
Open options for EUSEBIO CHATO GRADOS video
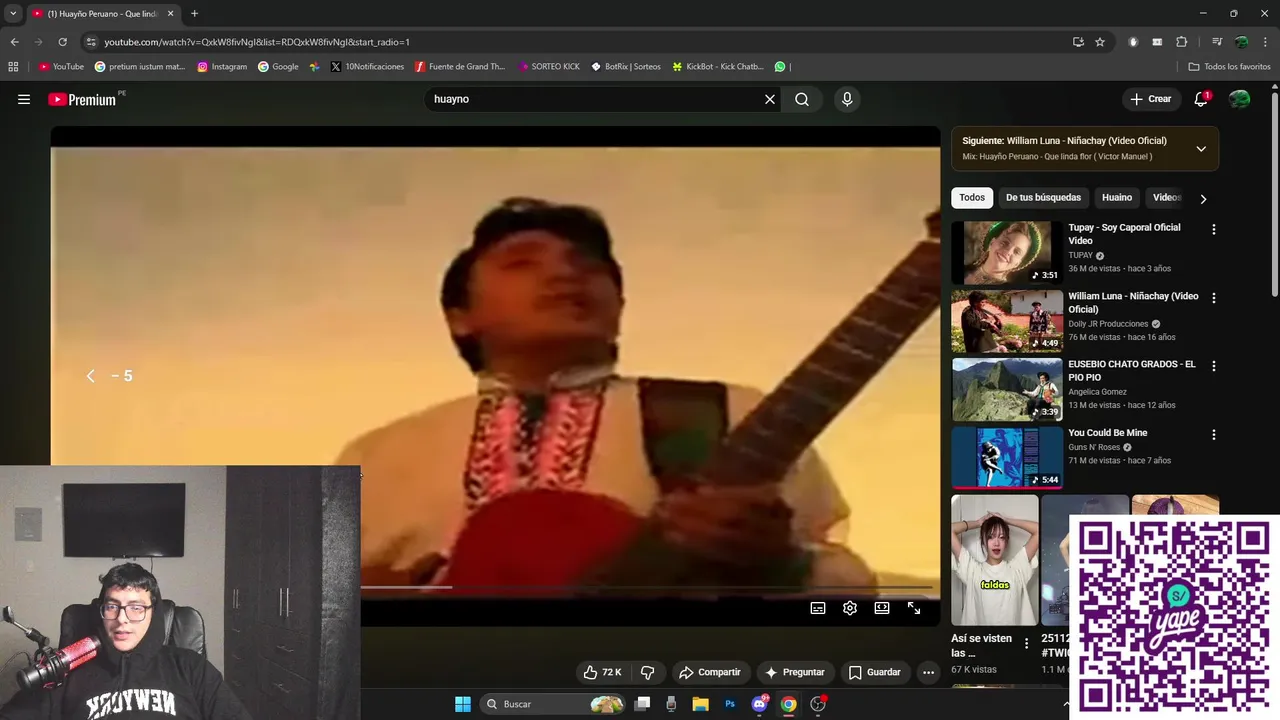pos(1214,366)
